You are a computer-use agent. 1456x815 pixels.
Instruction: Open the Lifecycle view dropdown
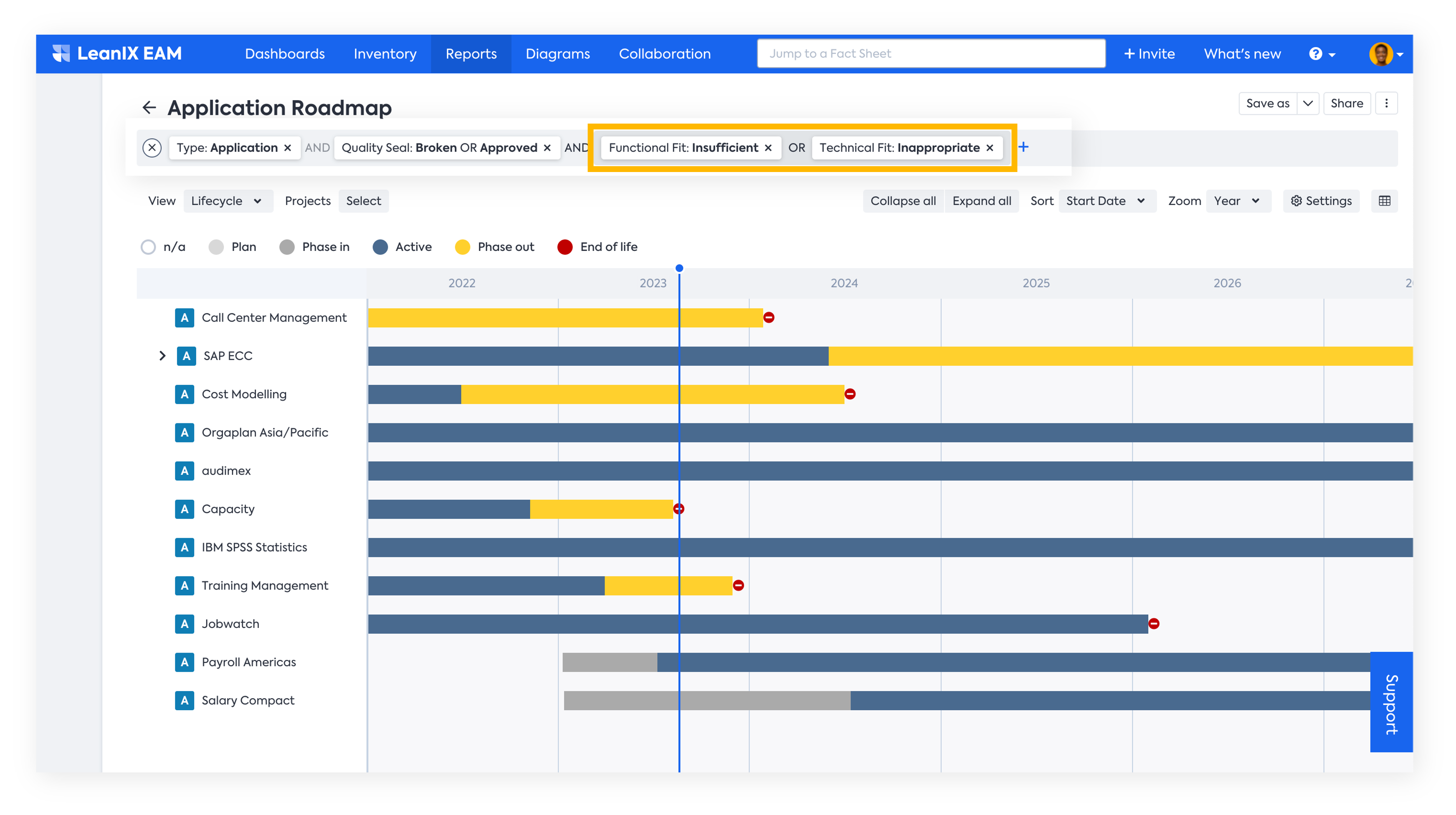[x=228, y=201]
